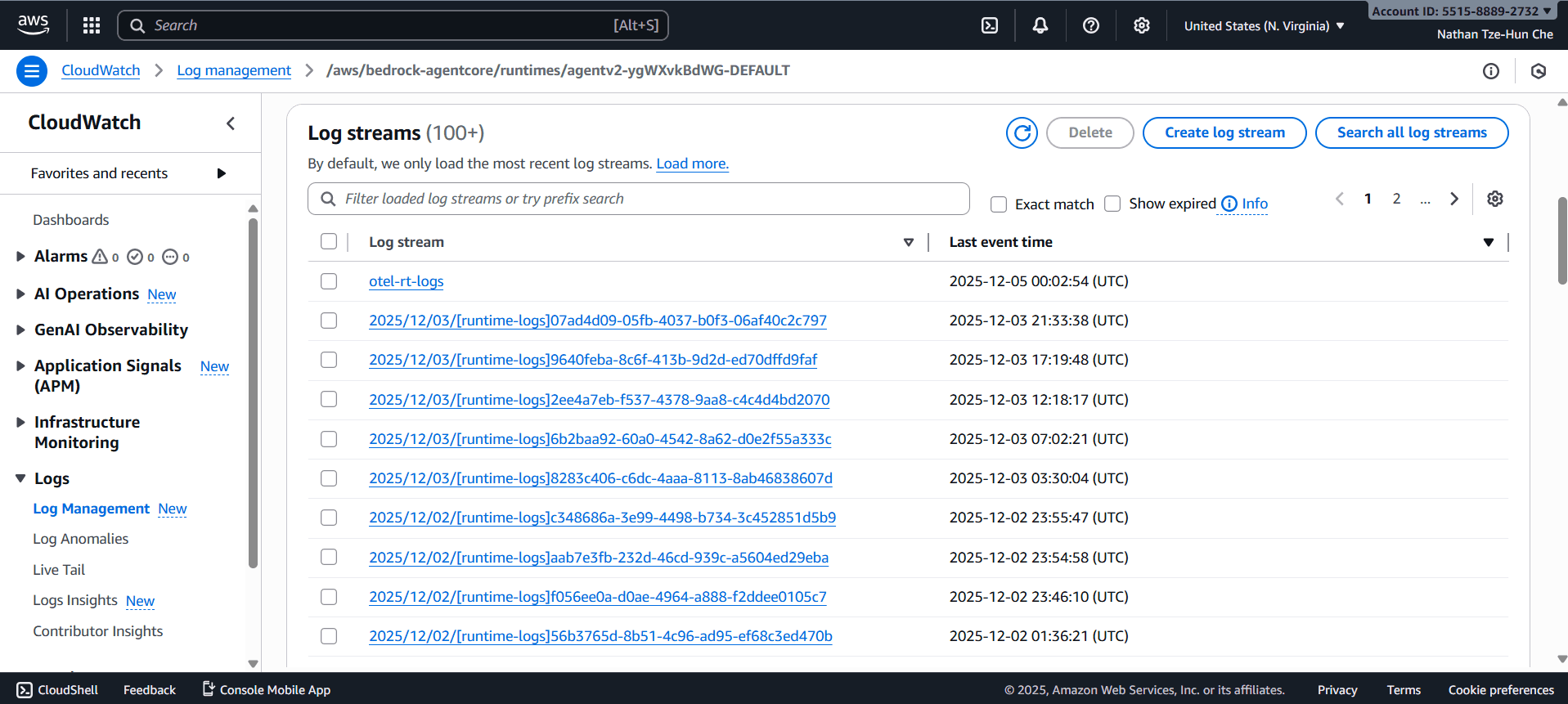Open the hexagon assistant icon at top right

1539,71
